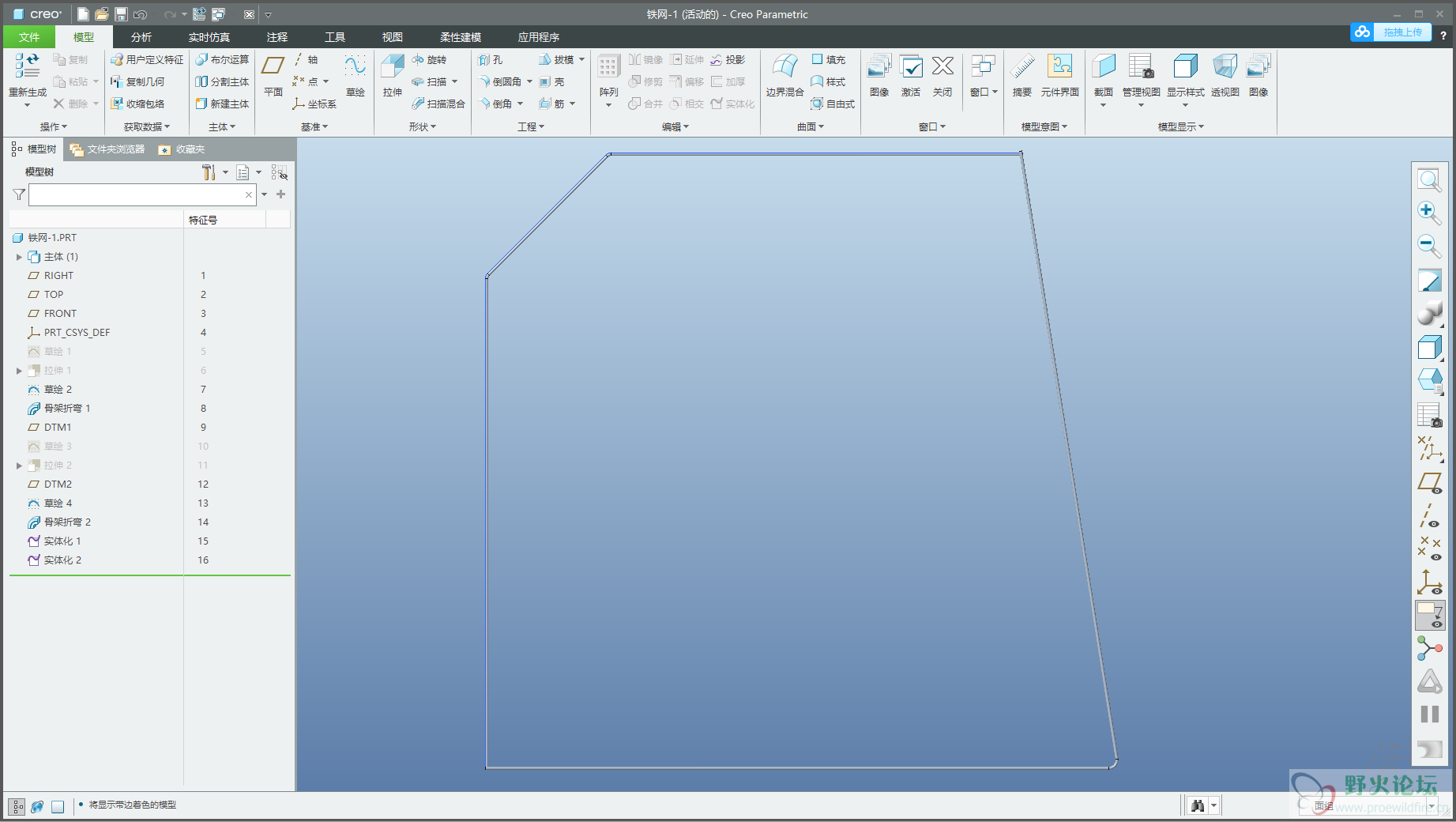1456x822 pixels.
Task: Click the Repaint icon on graphics toolbar
Action: [x=1429, y=280]
